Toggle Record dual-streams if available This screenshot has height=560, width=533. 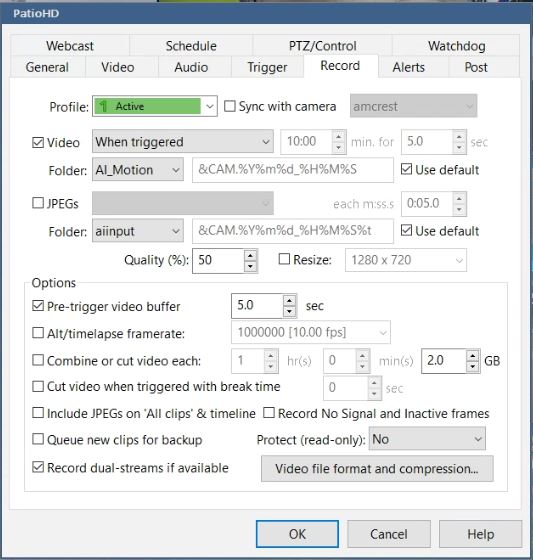(x=38, y=467)
